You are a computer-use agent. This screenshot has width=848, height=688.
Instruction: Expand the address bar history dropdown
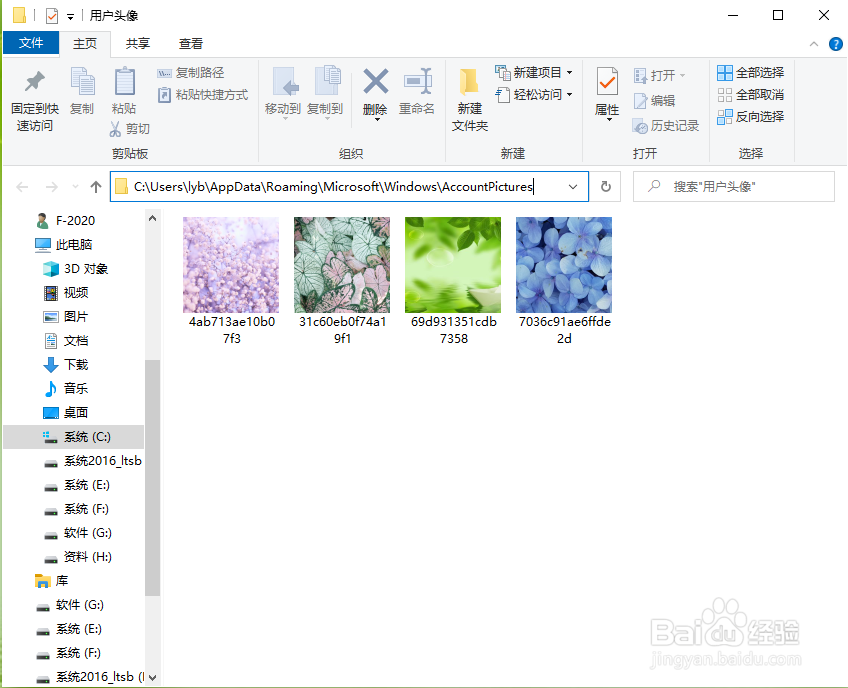pos(573,187)
